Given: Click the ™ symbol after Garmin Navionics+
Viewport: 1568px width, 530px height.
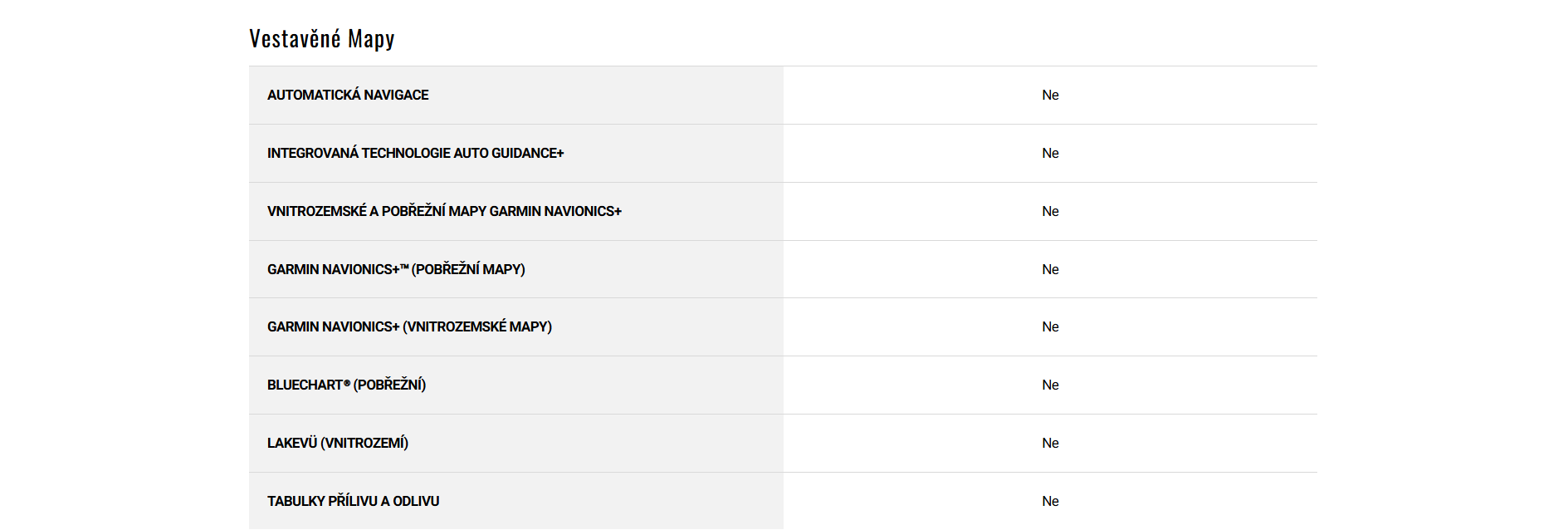Looking at the screenshot, I should [x=404, y=267].
